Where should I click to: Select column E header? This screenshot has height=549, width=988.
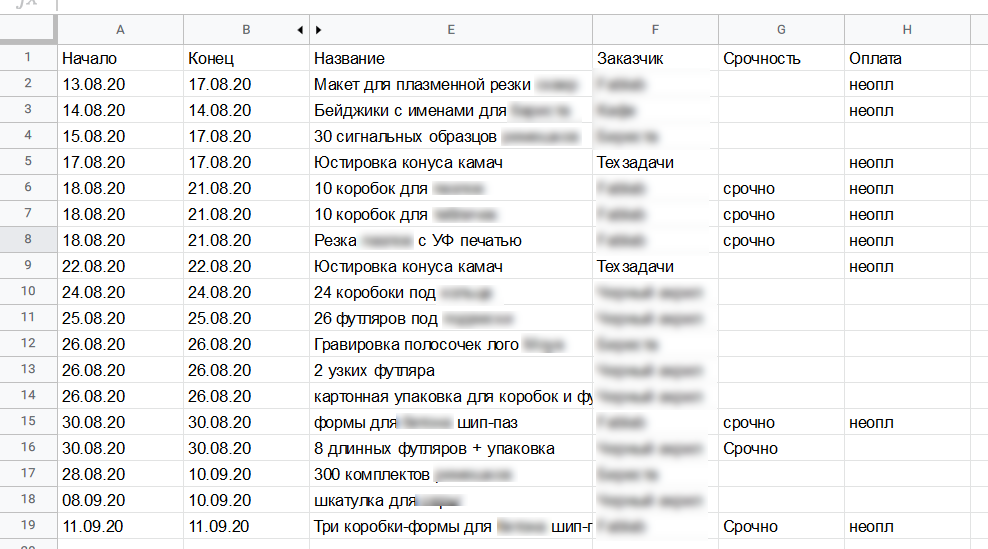coord(451,30)
